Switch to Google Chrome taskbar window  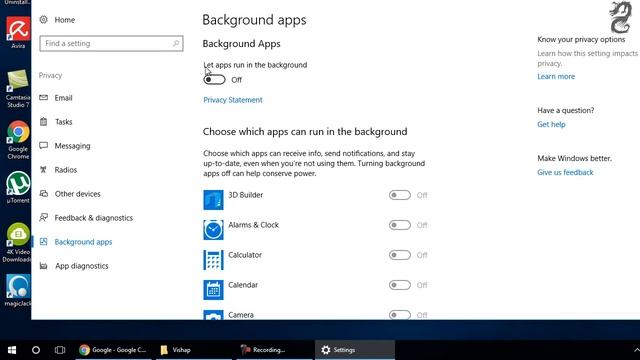113,350
